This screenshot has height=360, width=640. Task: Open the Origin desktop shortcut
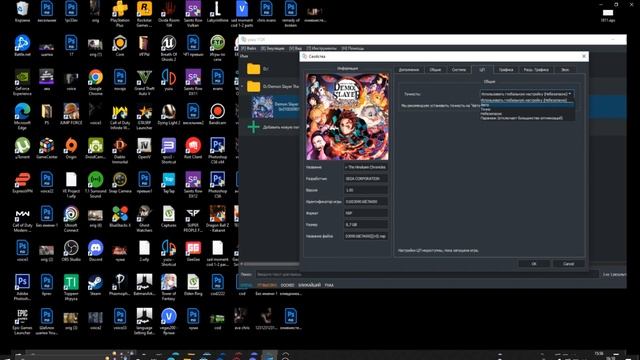pyautogui.click(x=71, y=149)
